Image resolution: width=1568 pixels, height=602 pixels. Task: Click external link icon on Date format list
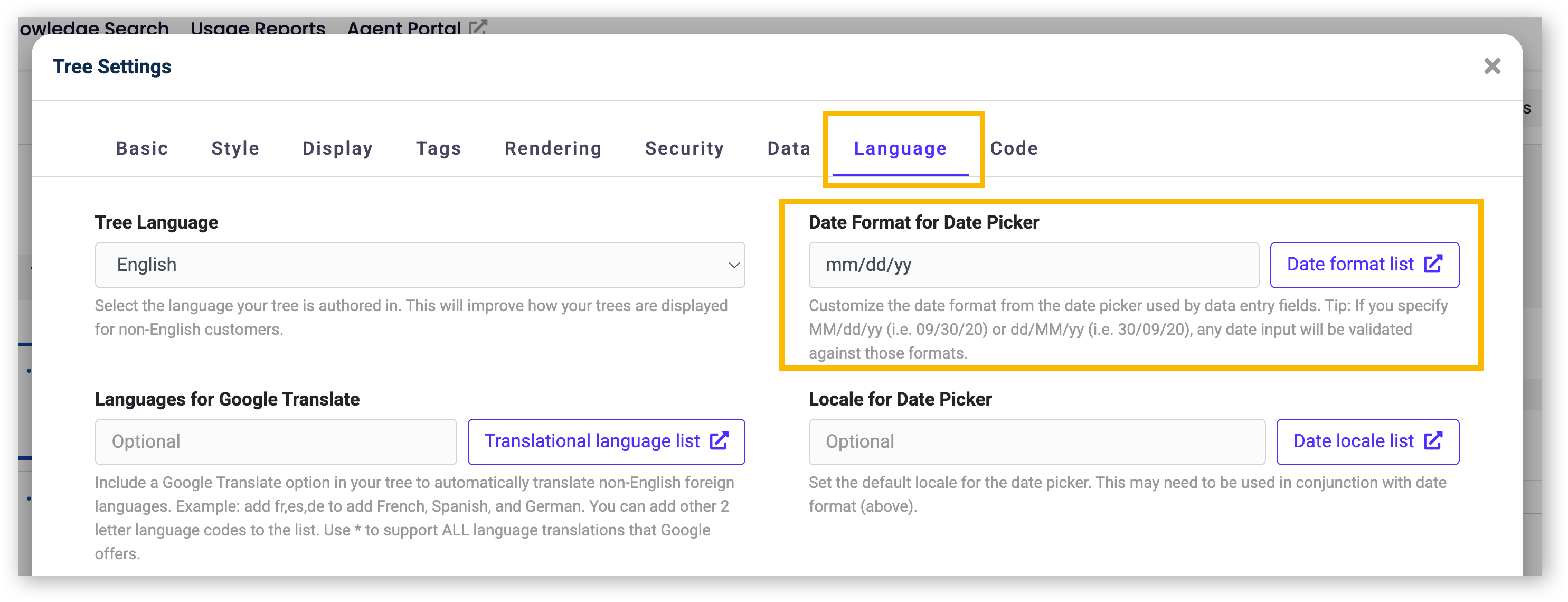1433,264
